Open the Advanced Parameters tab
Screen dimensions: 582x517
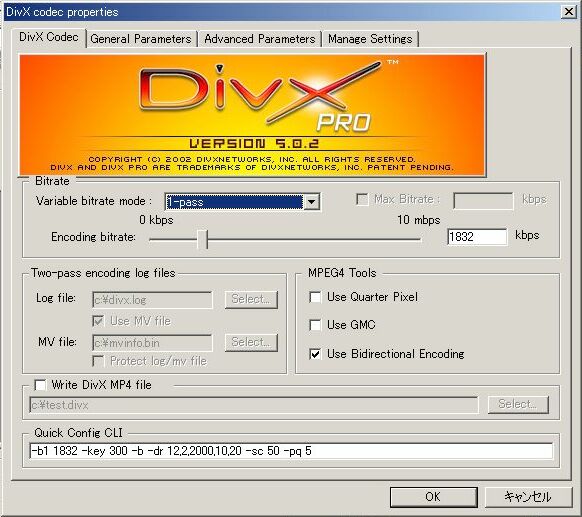(259, 39)
